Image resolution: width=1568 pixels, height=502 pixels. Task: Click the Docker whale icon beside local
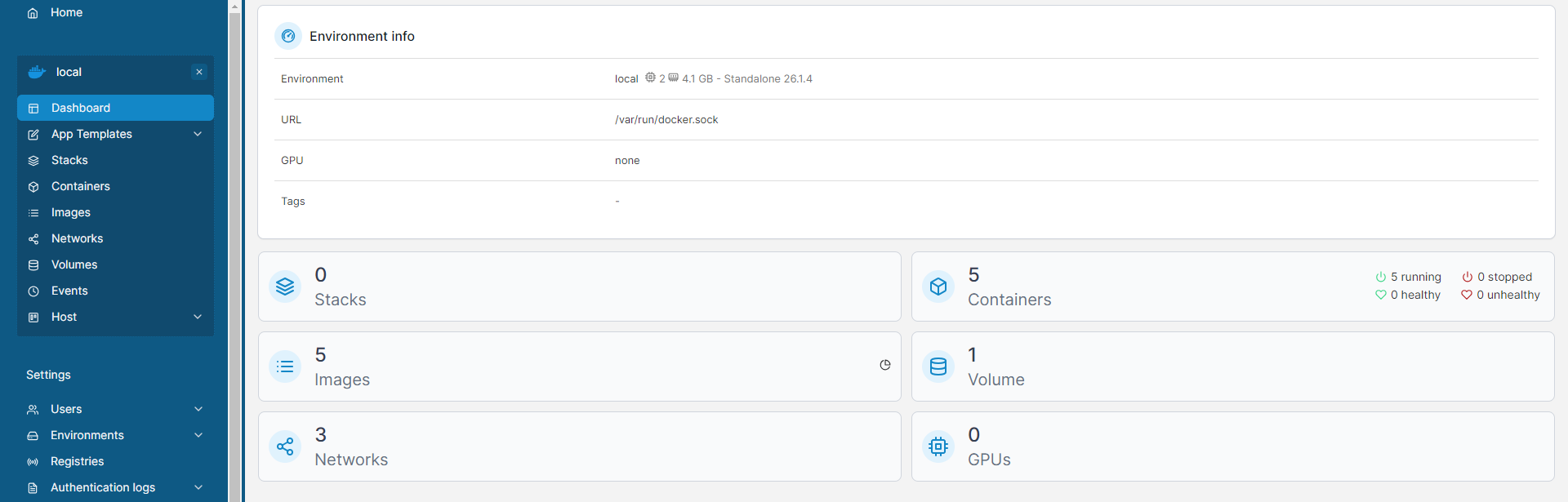point(37,72)
